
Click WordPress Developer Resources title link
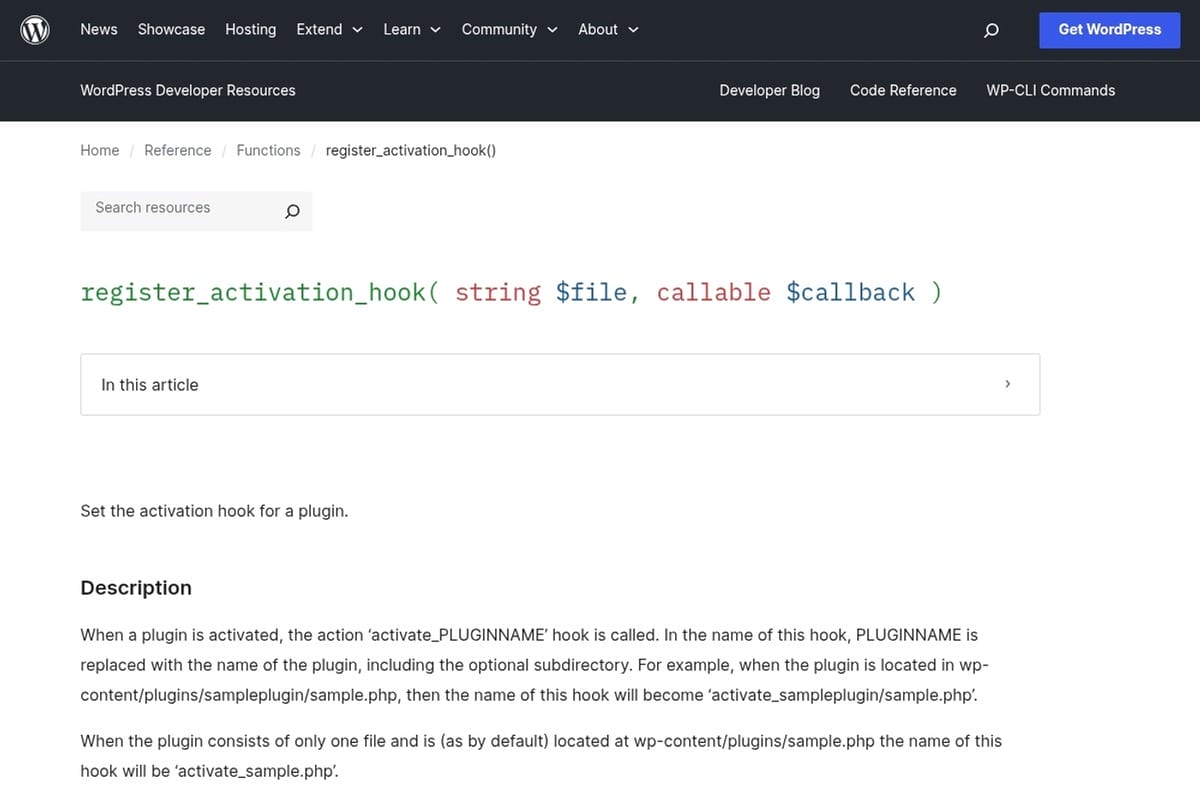click(188, 90)
